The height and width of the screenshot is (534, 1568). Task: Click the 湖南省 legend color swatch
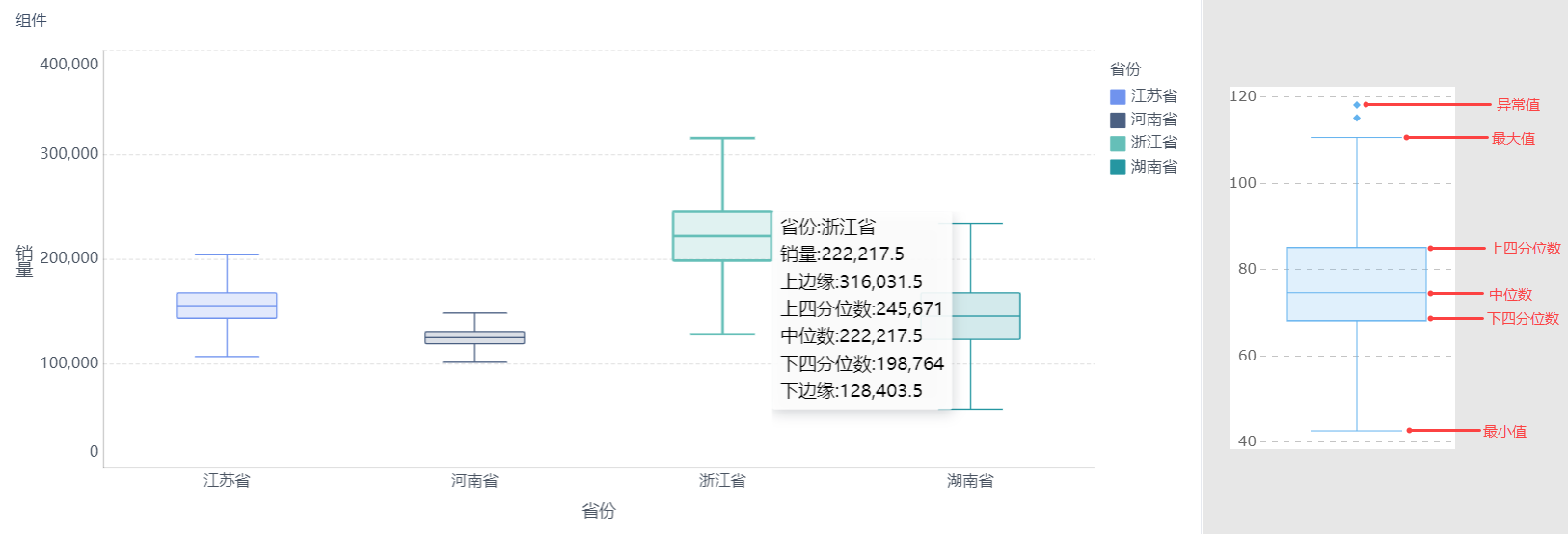[x=1118, y=167]
